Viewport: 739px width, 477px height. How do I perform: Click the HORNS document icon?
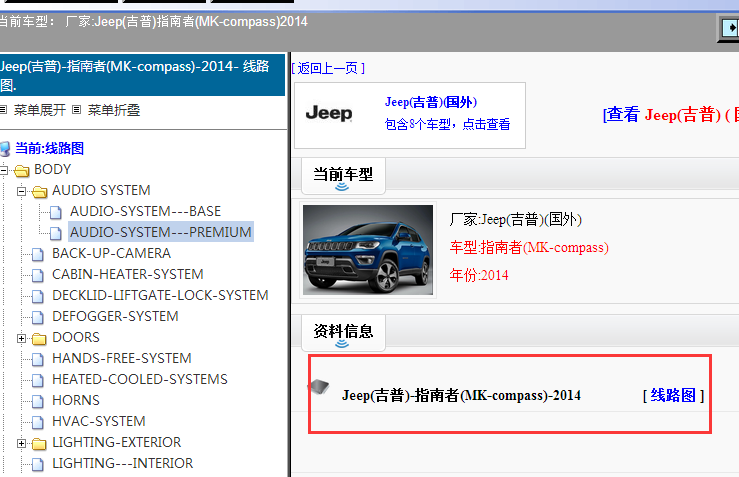pos(38,401)
